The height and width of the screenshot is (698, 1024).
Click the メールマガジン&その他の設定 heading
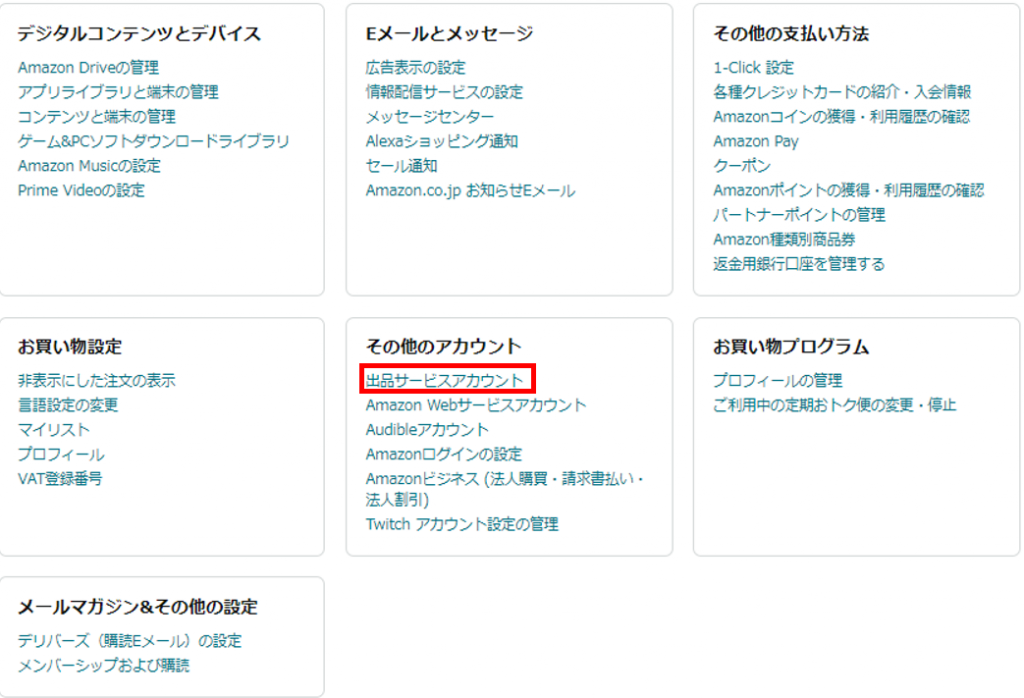click(x=138, y=607)
